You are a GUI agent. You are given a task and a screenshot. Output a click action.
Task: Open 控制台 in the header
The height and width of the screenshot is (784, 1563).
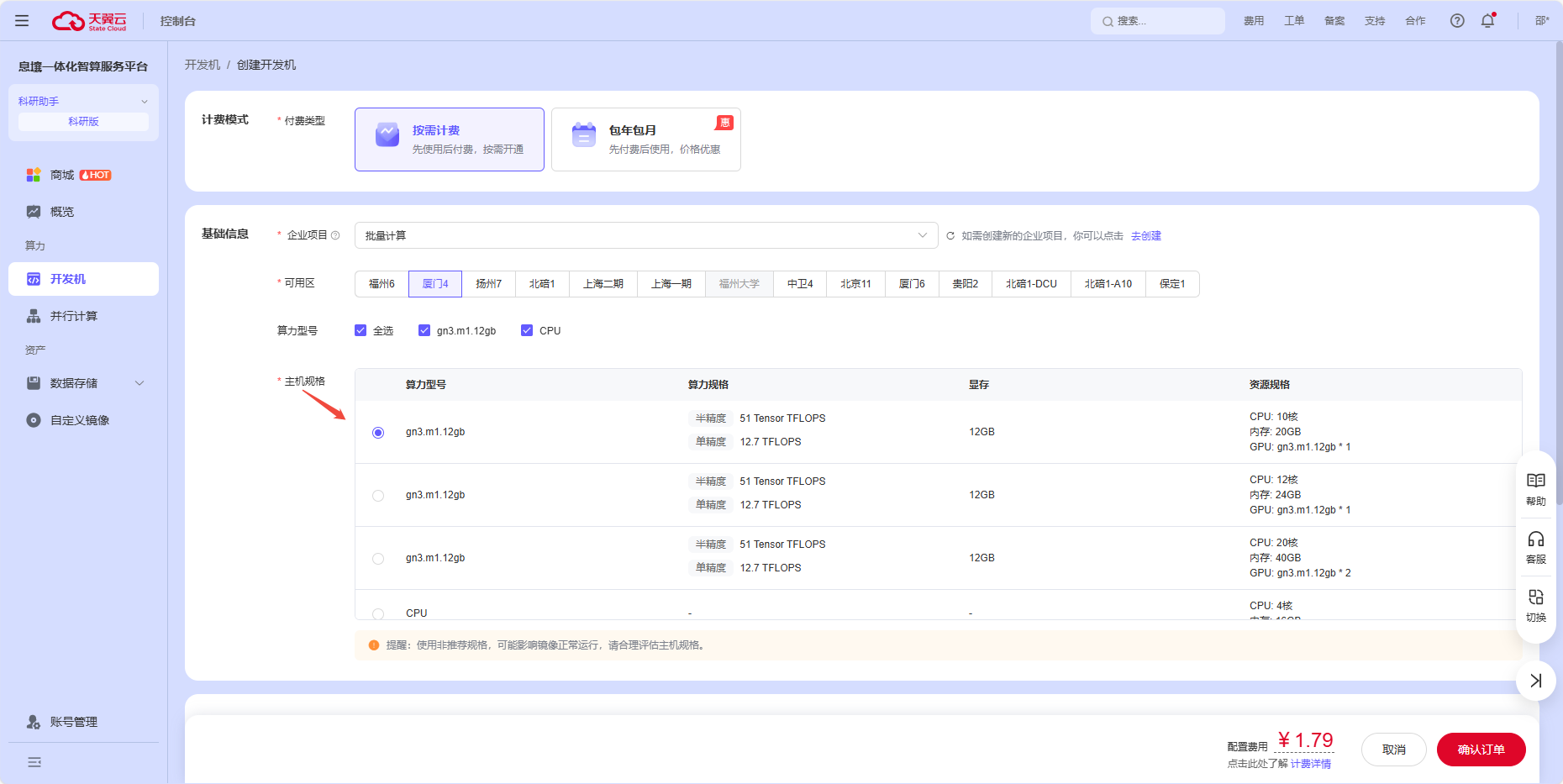[x=177, y=21]
